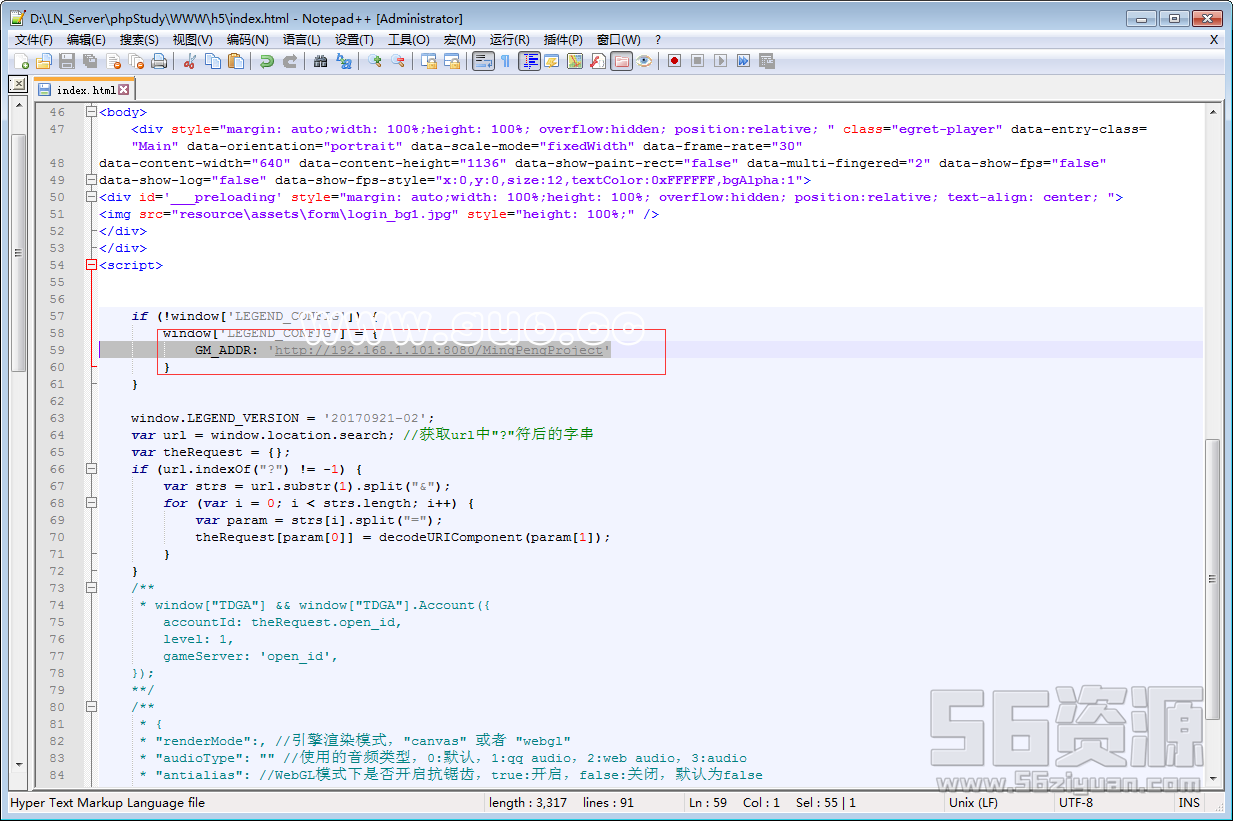Screen dimensions: 1233x821
Task: Start macro recording with the red dot icon
Action: [x=675, y=61]
